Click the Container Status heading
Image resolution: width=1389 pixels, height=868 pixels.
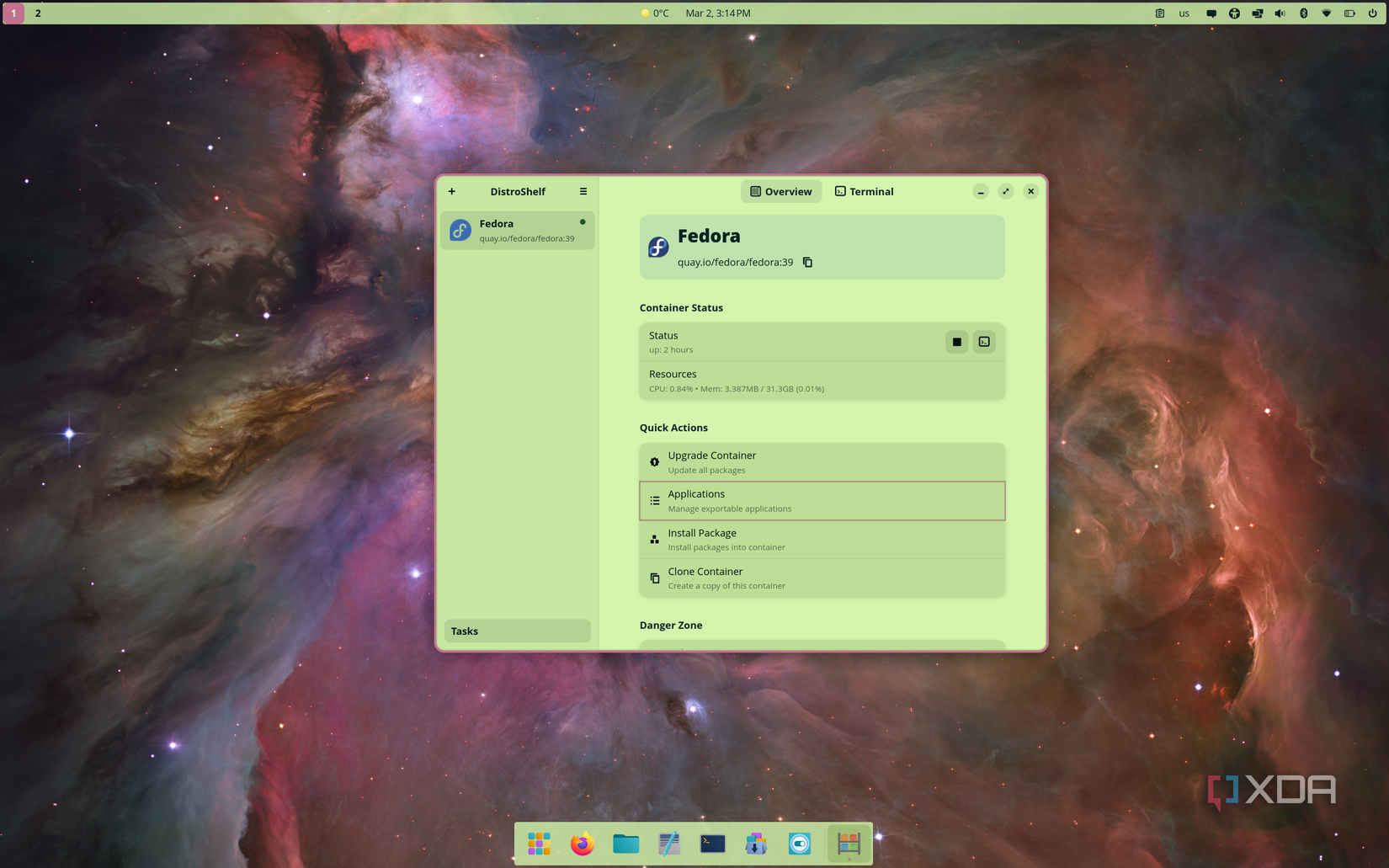[681, 308]
